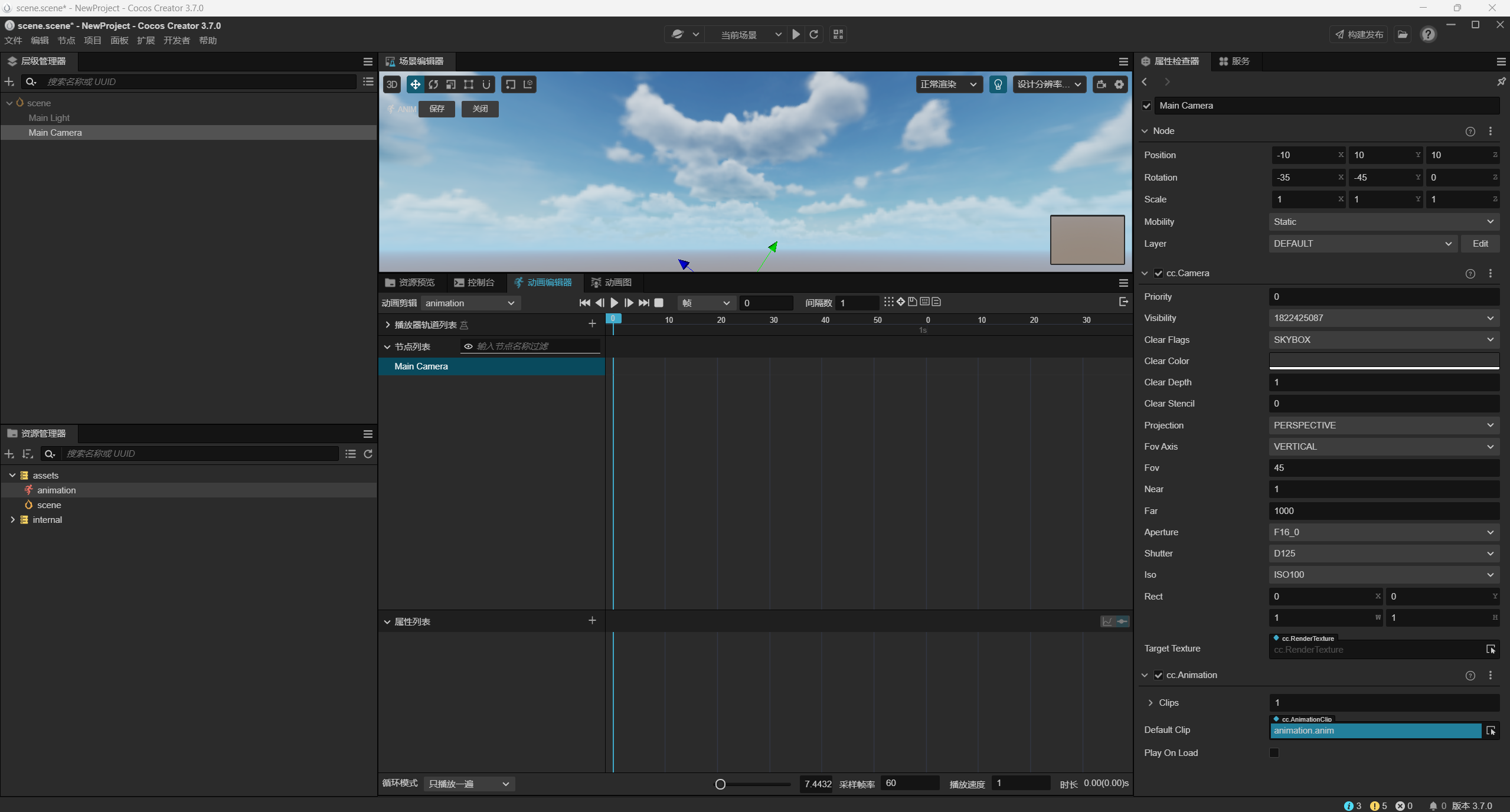The height and width of the screenshot is (812, 1510).
Task: Open the 节点 menu
Action: [66, 40]
